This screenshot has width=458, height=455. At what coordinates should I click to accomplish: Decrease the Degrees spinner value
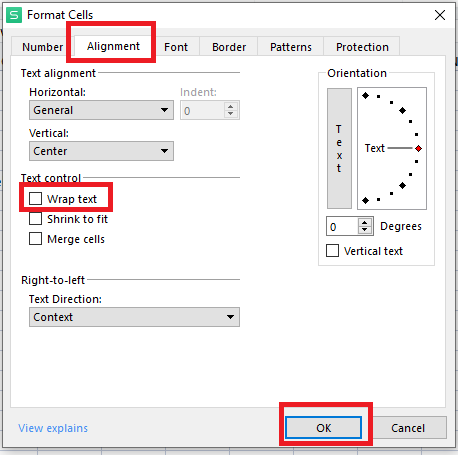pos(365,230)
